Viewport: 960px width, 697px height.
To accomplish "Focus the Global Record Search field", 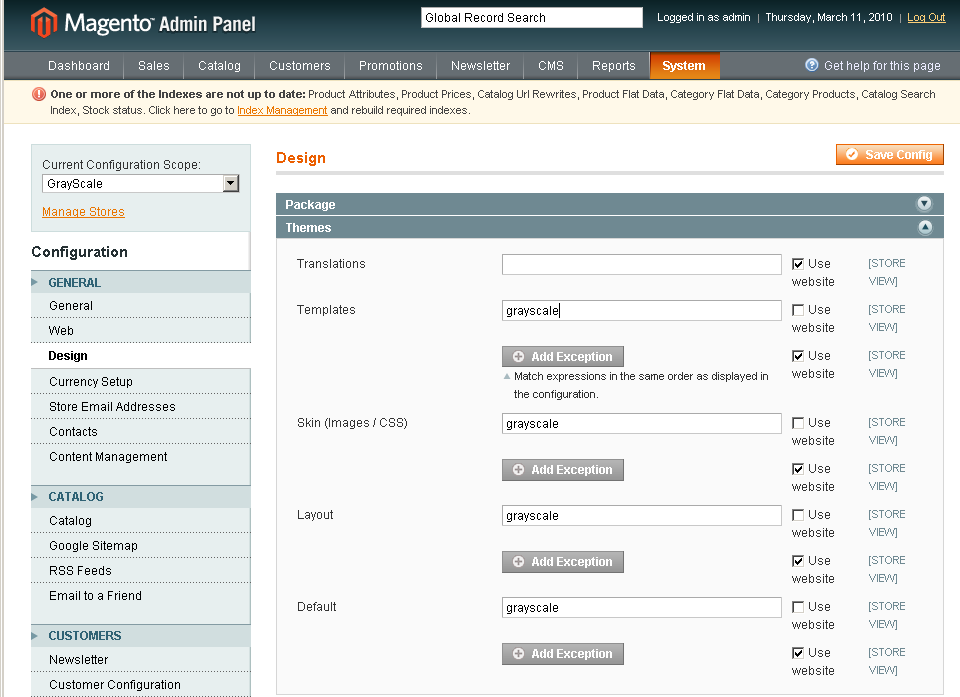I will (x=531, y=17).
